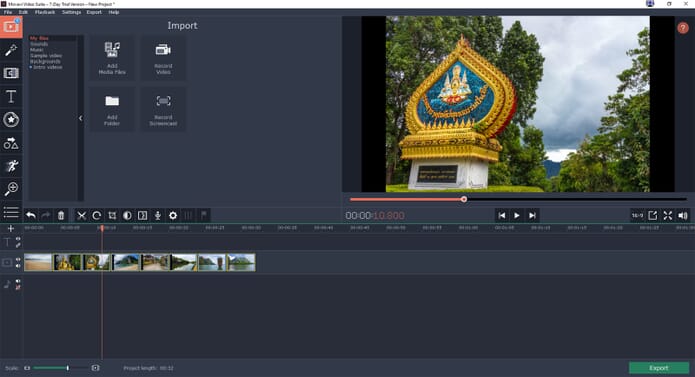
Task: Select Music in the import list
Action: coord(37,50)
